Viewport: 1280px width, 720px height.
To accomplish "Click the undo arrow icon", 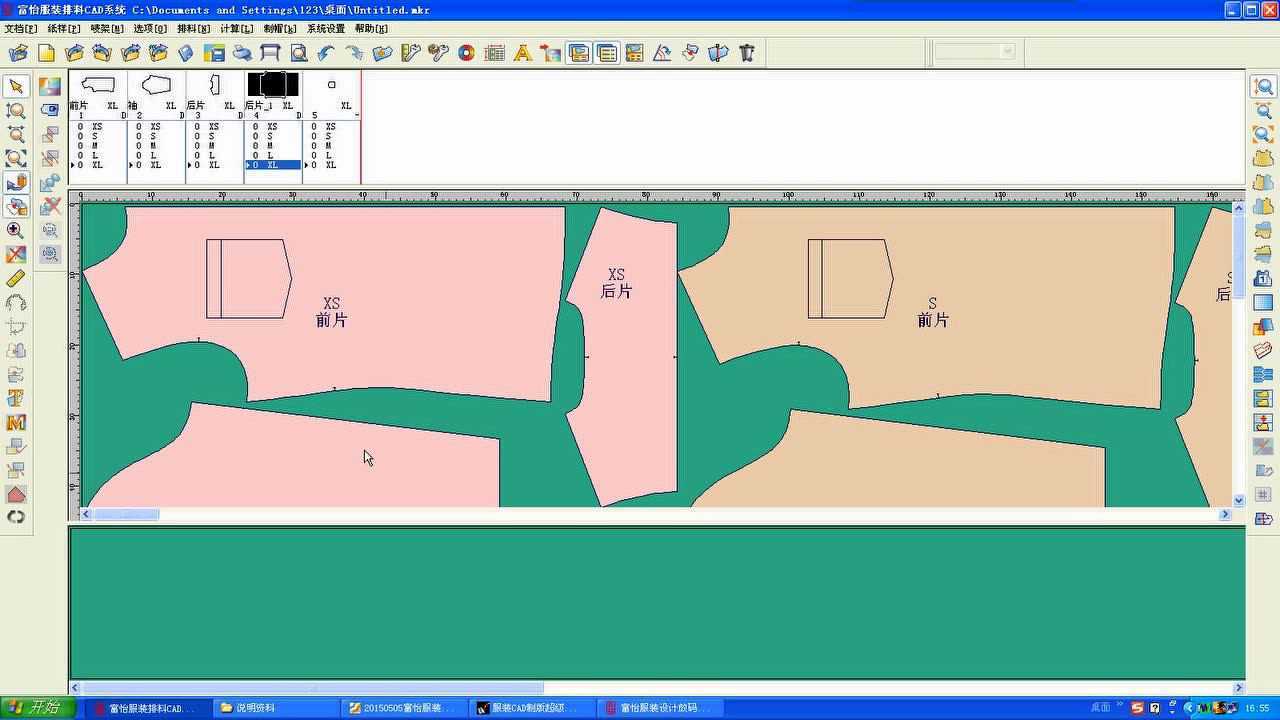I will pyautogui.click(x=326, y=53).
